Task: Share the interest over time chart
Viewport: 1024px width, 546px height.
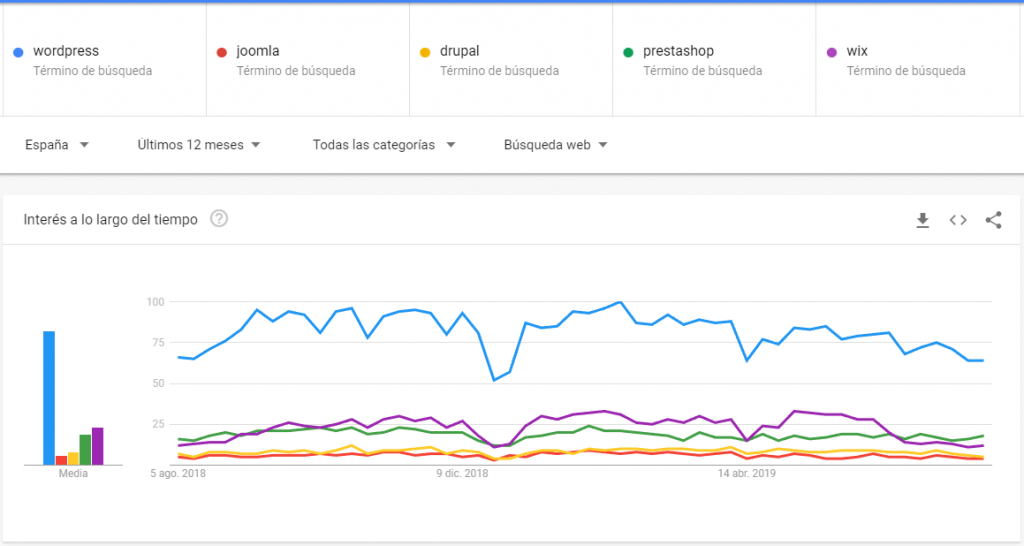Action: tap(993, 220)
